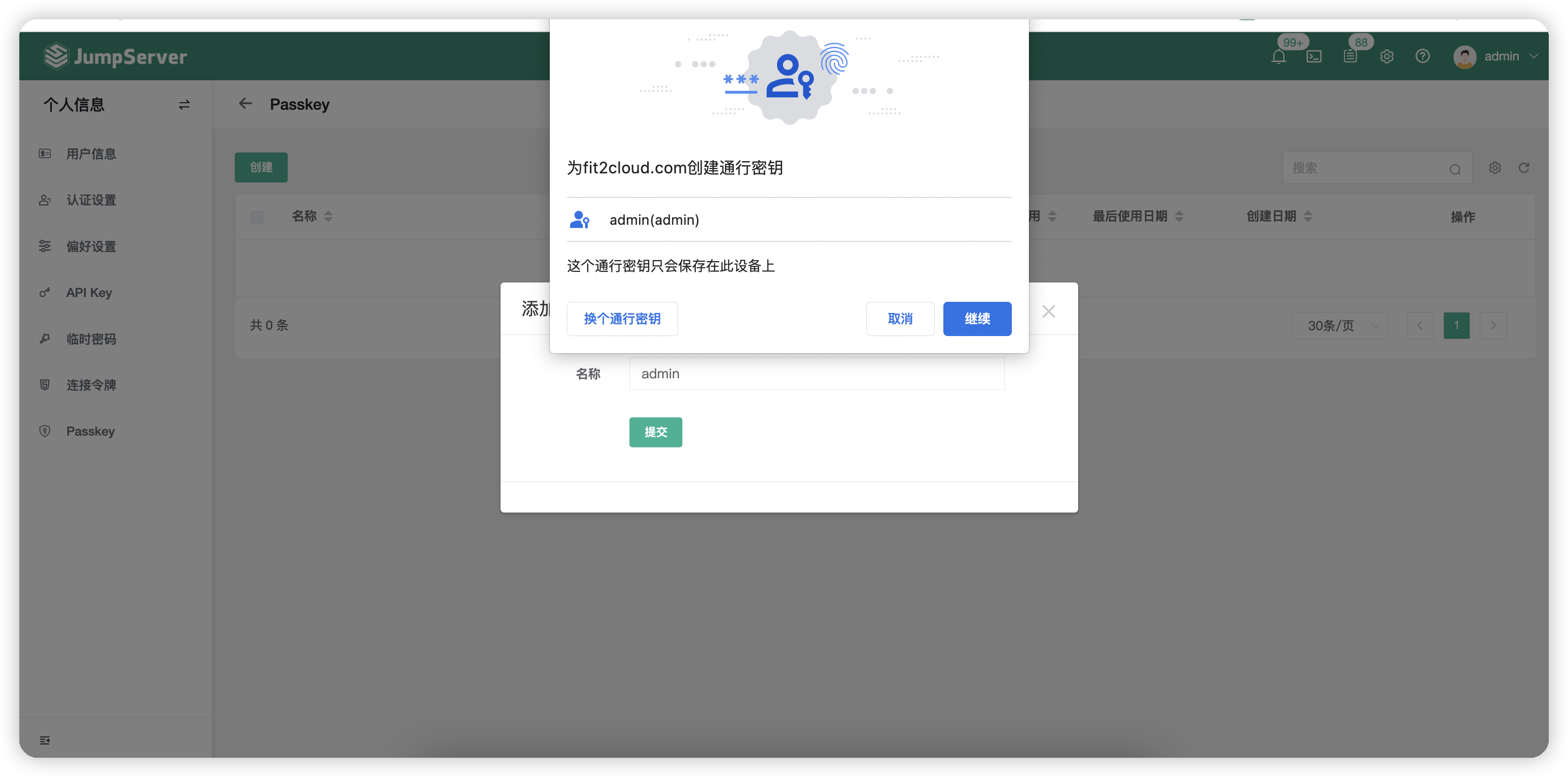Screen dimensions: 1568x777
Task: Click the back arrow beside Passkey
Action: tap(245, 104)
